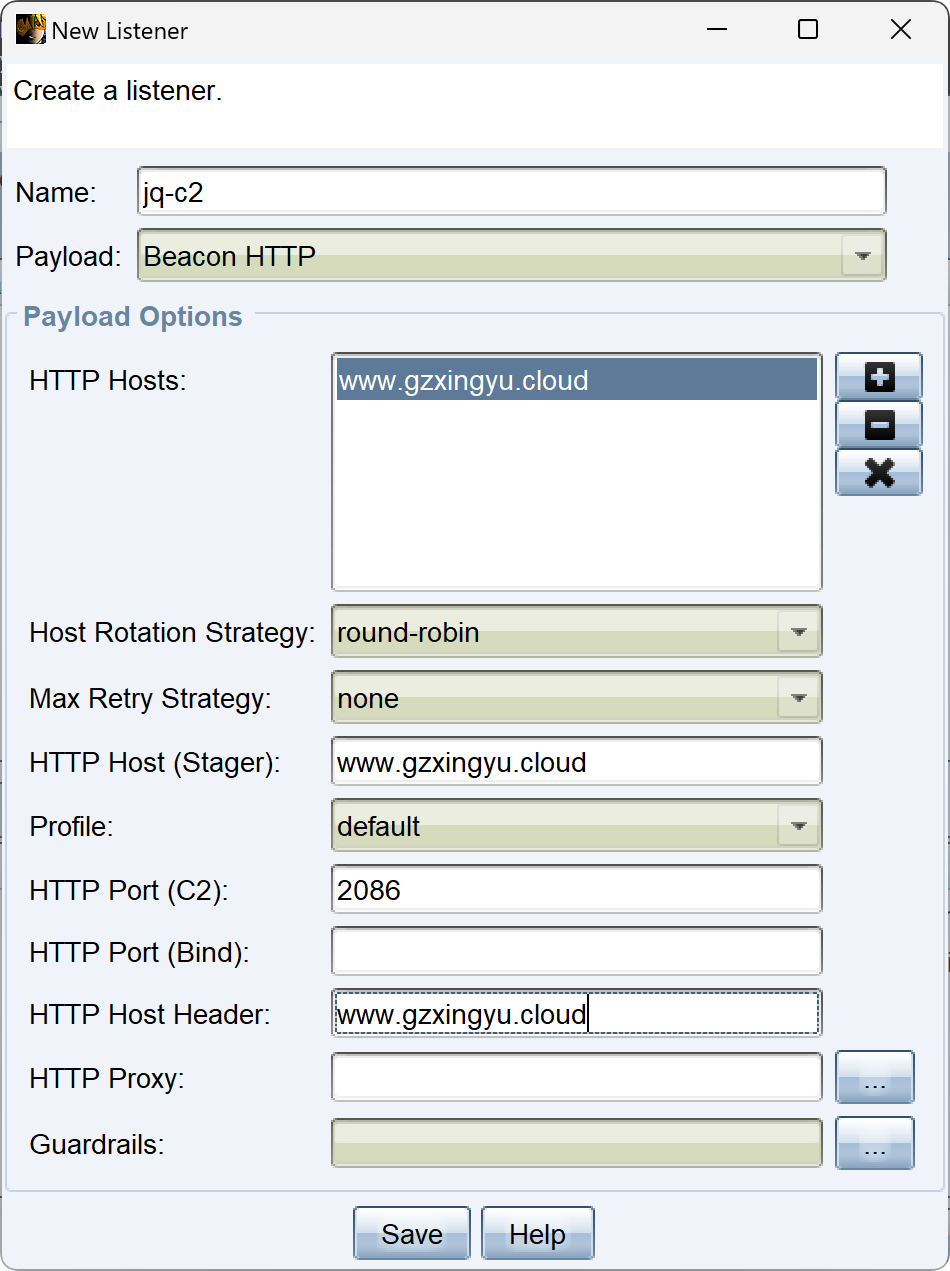Click the Guardrails field
This screenshot has width=950, height=1271.
click(x=577, y=1143)
